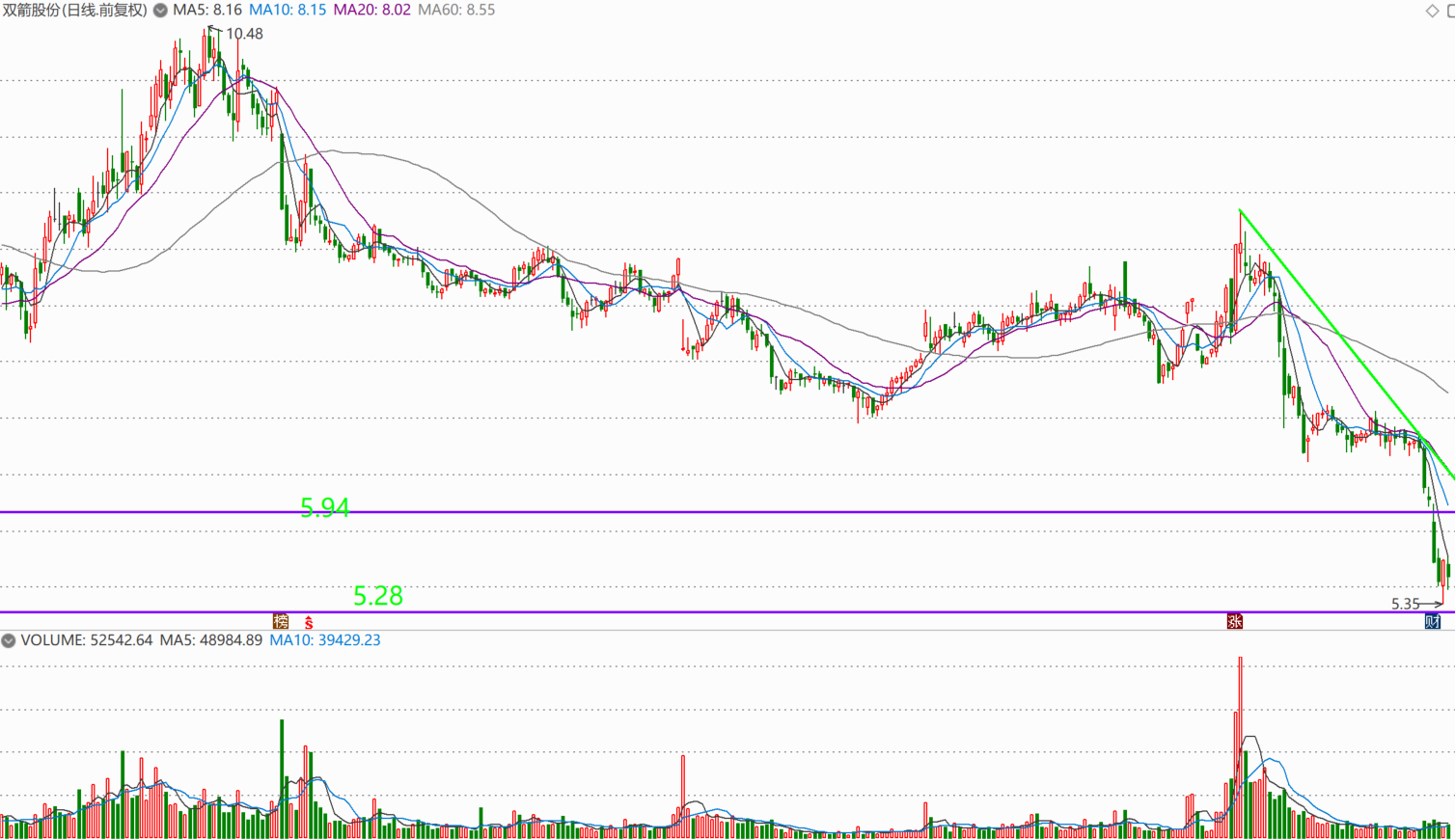Select the green 5.28 price line label
The image size is (1455, 840).
coord(378,596)
